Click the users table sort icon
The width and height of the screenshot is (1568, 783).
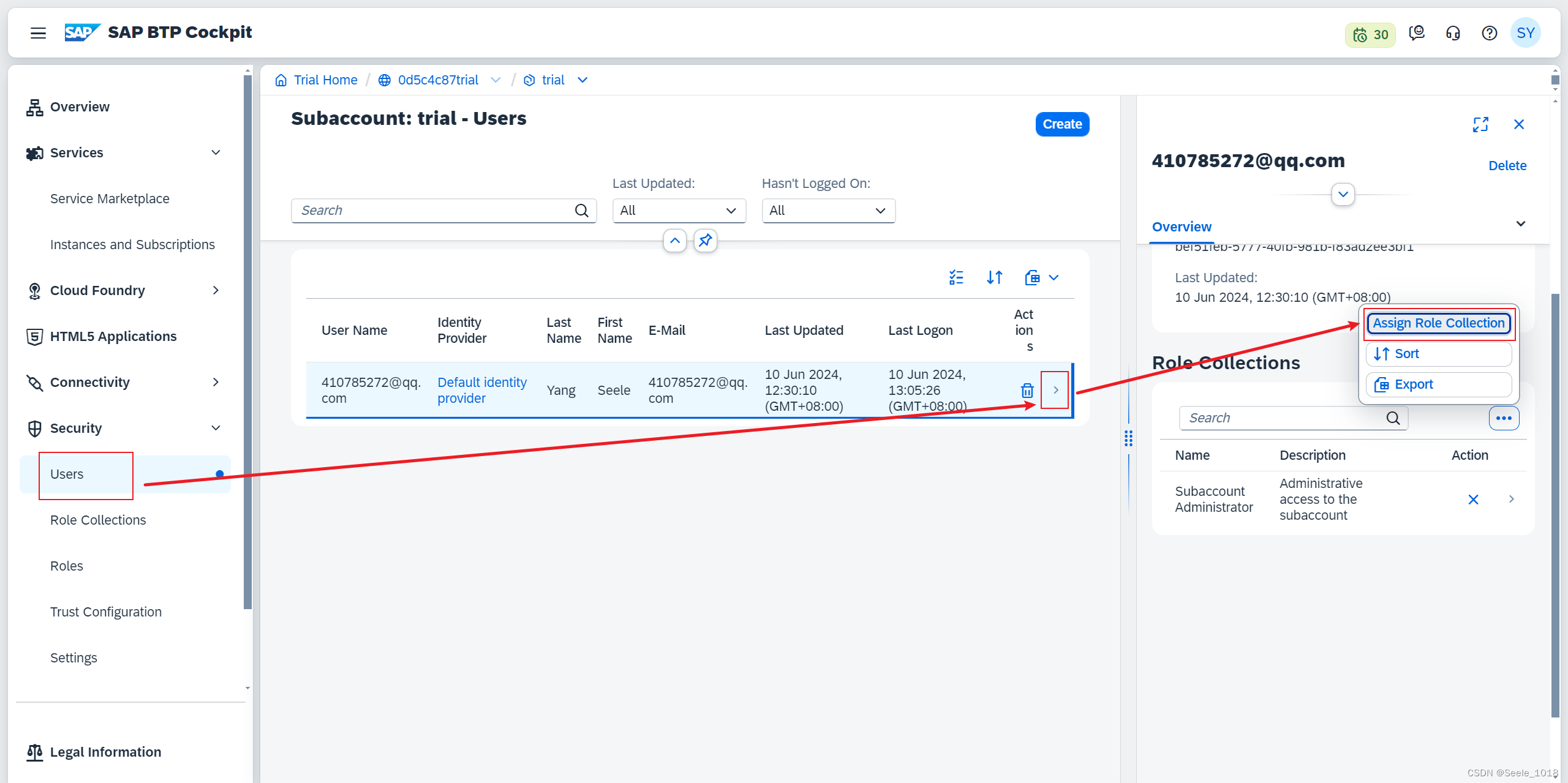995,278
